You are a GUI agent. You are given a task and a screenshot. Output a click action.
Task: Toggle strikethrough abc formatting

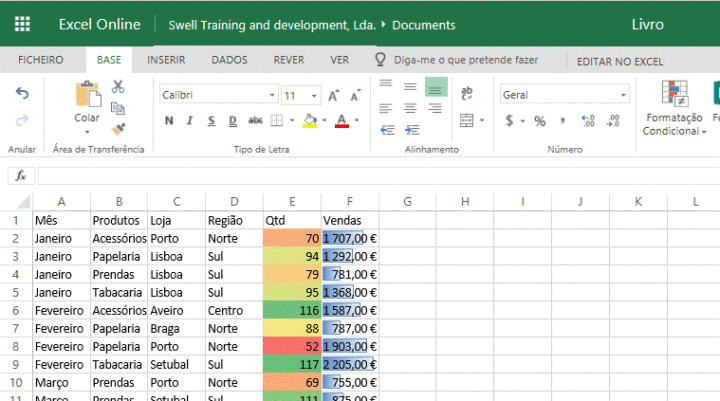tap(255, 120)
